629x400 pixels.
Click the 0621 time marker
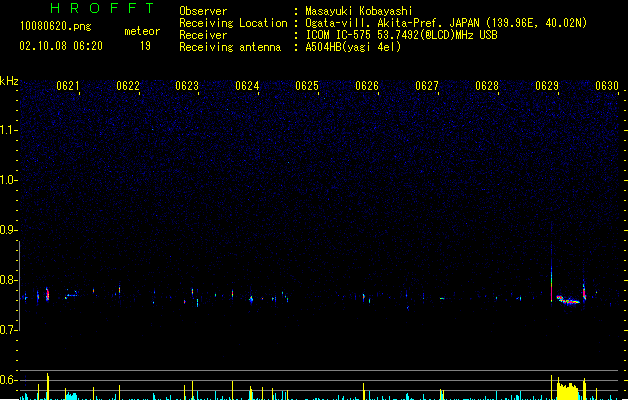pyautogui.click(x=68, y=86)
